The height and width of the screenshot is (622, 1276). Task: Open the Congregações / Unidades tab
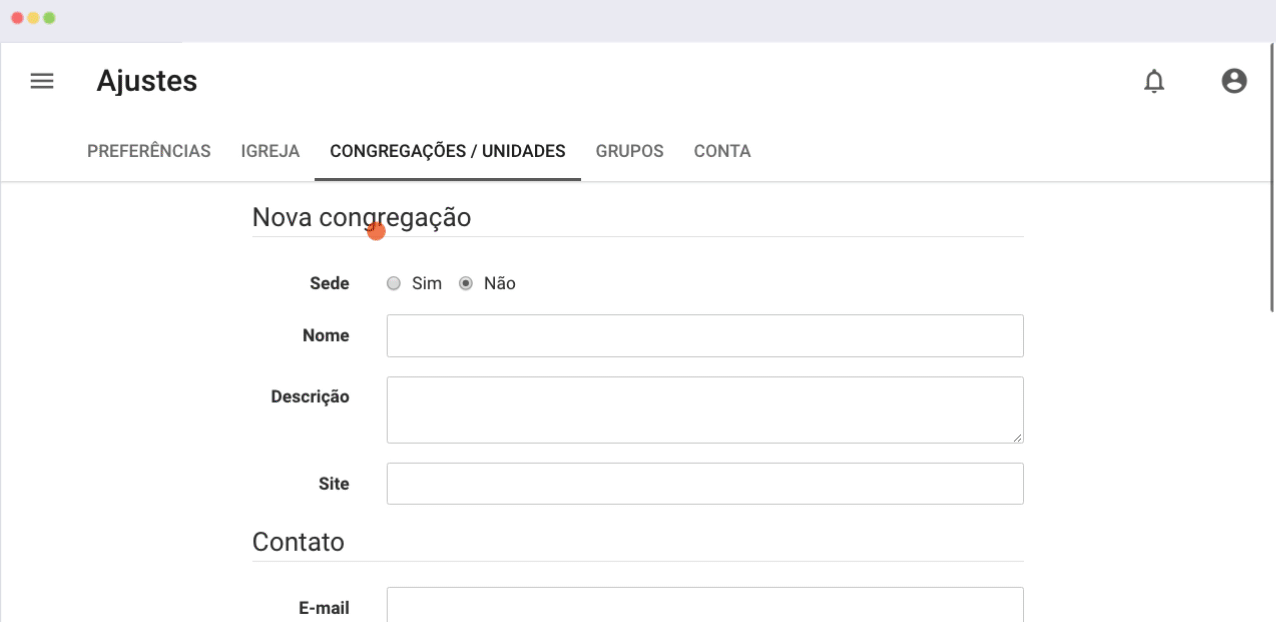(448, 152)
